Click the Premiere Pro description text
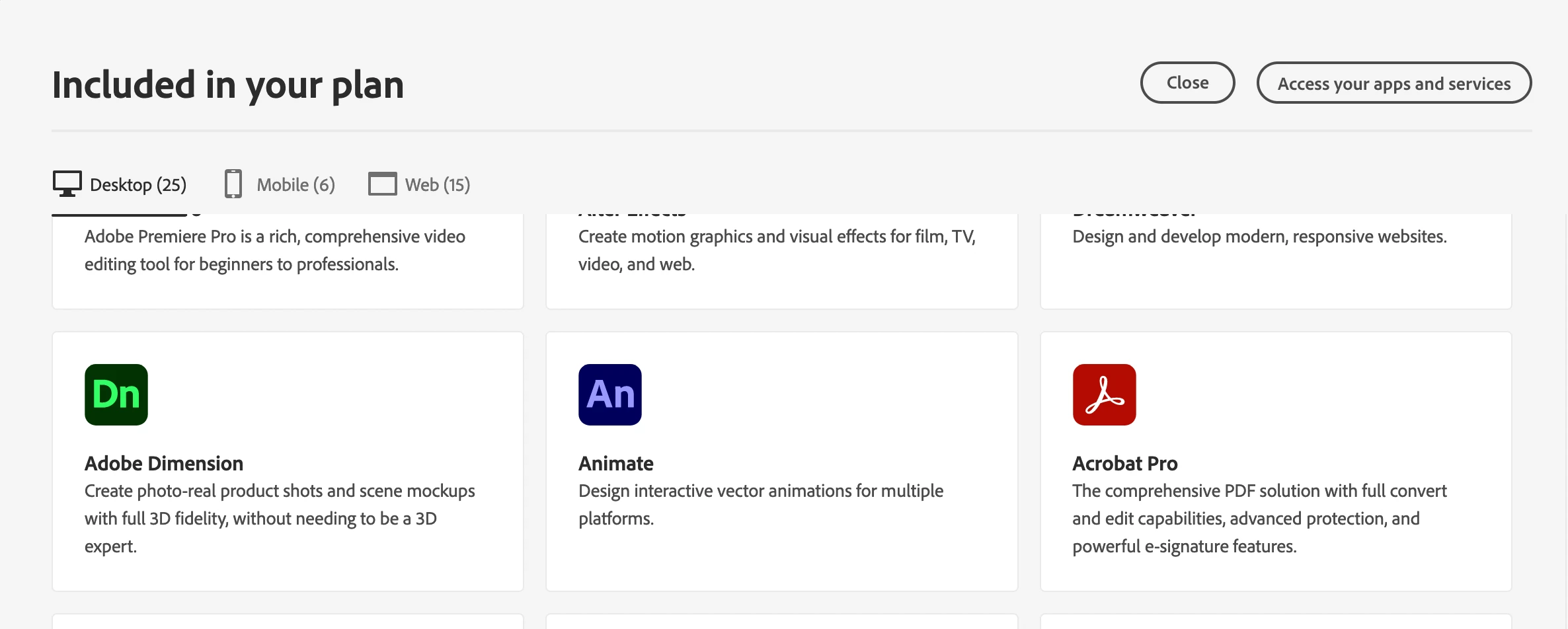The image size is (1568, 629). click(275, 250)
